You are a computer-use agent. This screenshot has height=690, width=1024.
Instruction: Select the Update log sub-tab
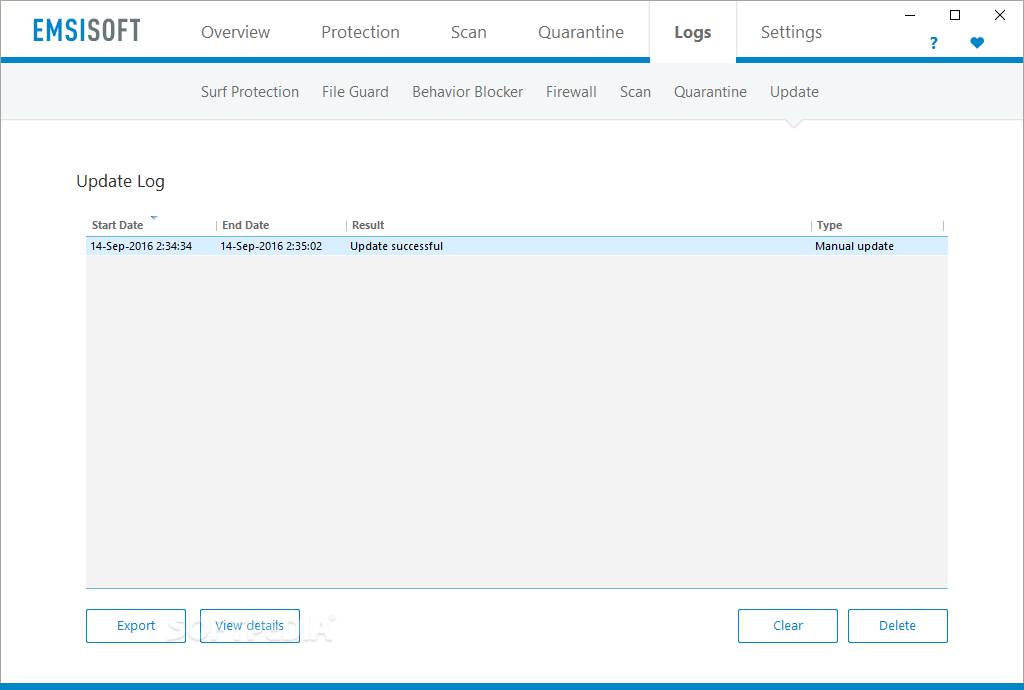(794, 92)
